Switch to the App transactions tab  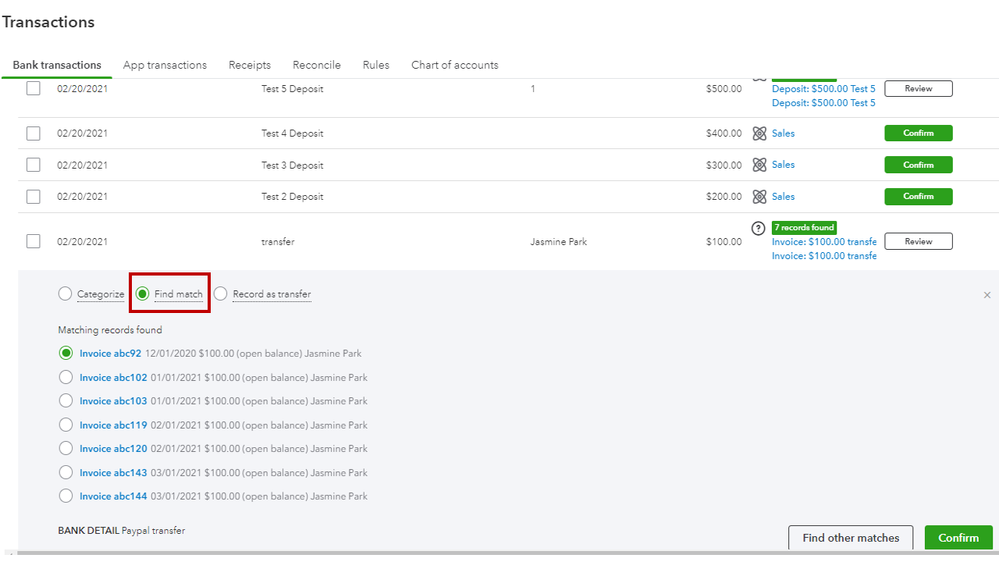(x=165, y=65)
